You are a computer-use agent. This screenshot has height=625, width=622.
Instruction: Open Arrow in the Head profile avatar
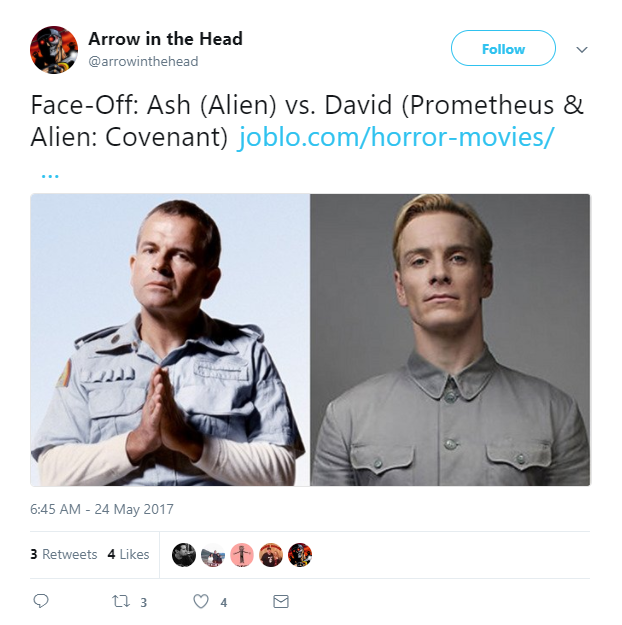[x=54, y=50]
